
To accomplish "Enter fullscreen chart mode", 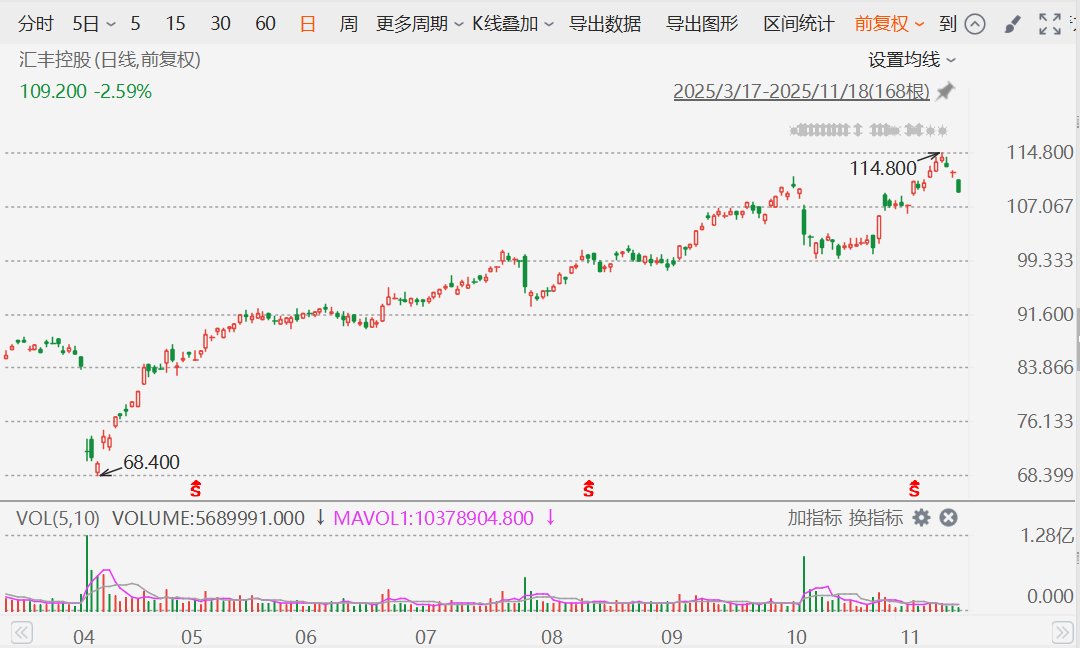I will 1049,24.
